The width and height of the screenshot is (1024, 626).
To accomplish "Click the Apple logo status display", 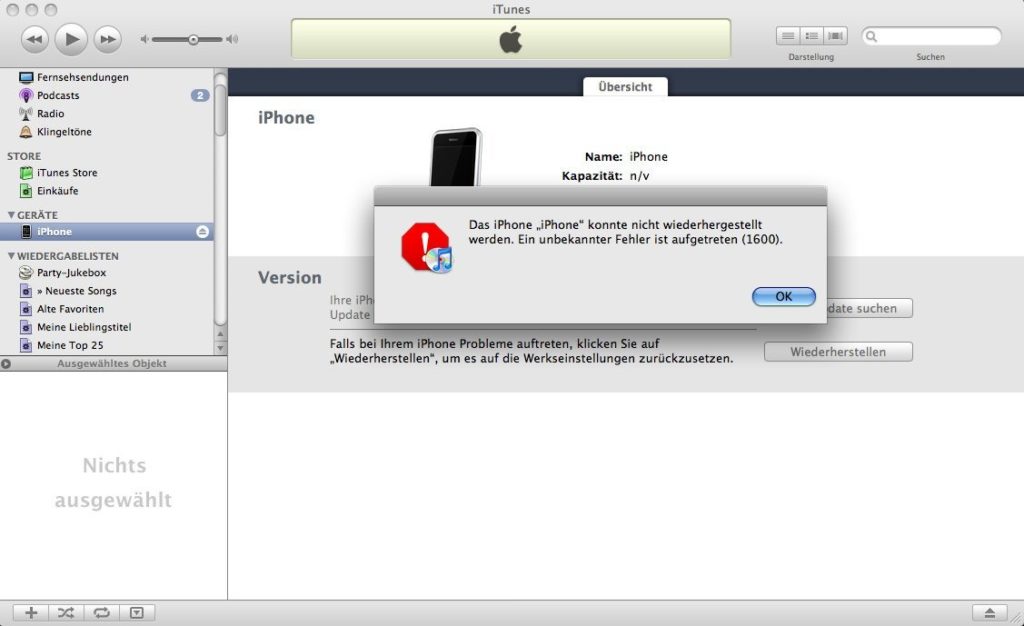I will click(511, 39).
